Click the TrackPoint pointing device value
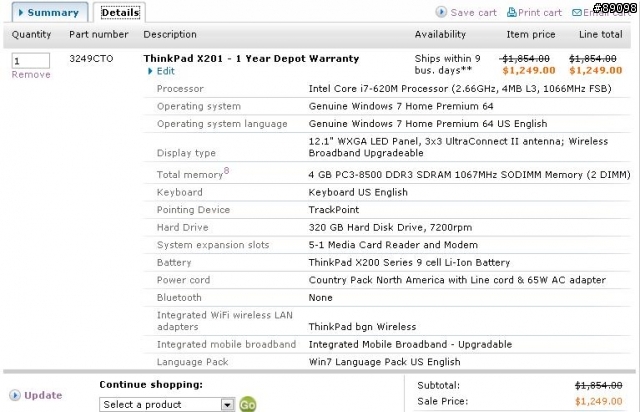The height and width of the screenshot is (412, 640). click(x=333, y=209)
